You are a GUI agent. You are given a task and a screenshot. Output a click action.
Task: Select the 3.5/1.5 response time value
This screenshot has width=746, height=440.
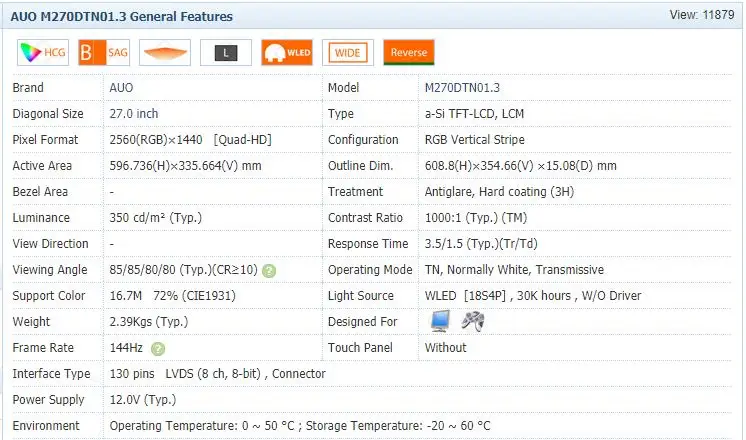[481, 244]
